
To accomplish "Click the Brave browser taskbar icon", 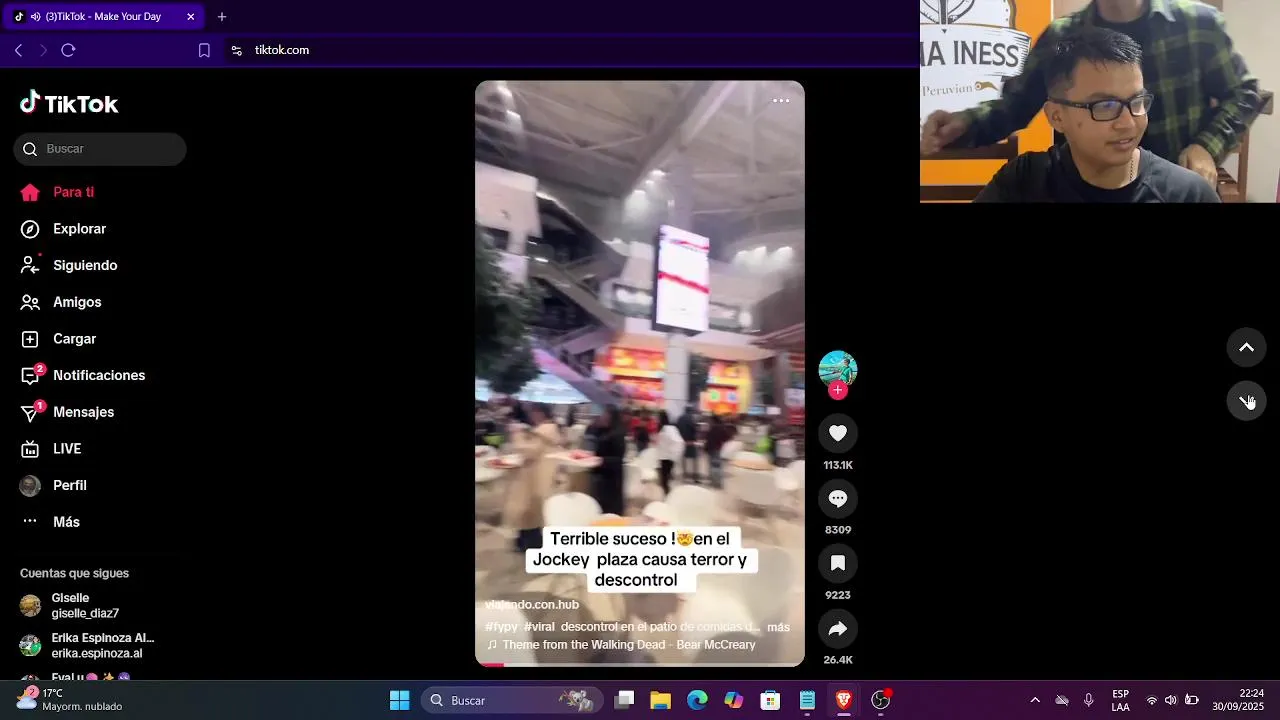I will [x=843, y=700].
